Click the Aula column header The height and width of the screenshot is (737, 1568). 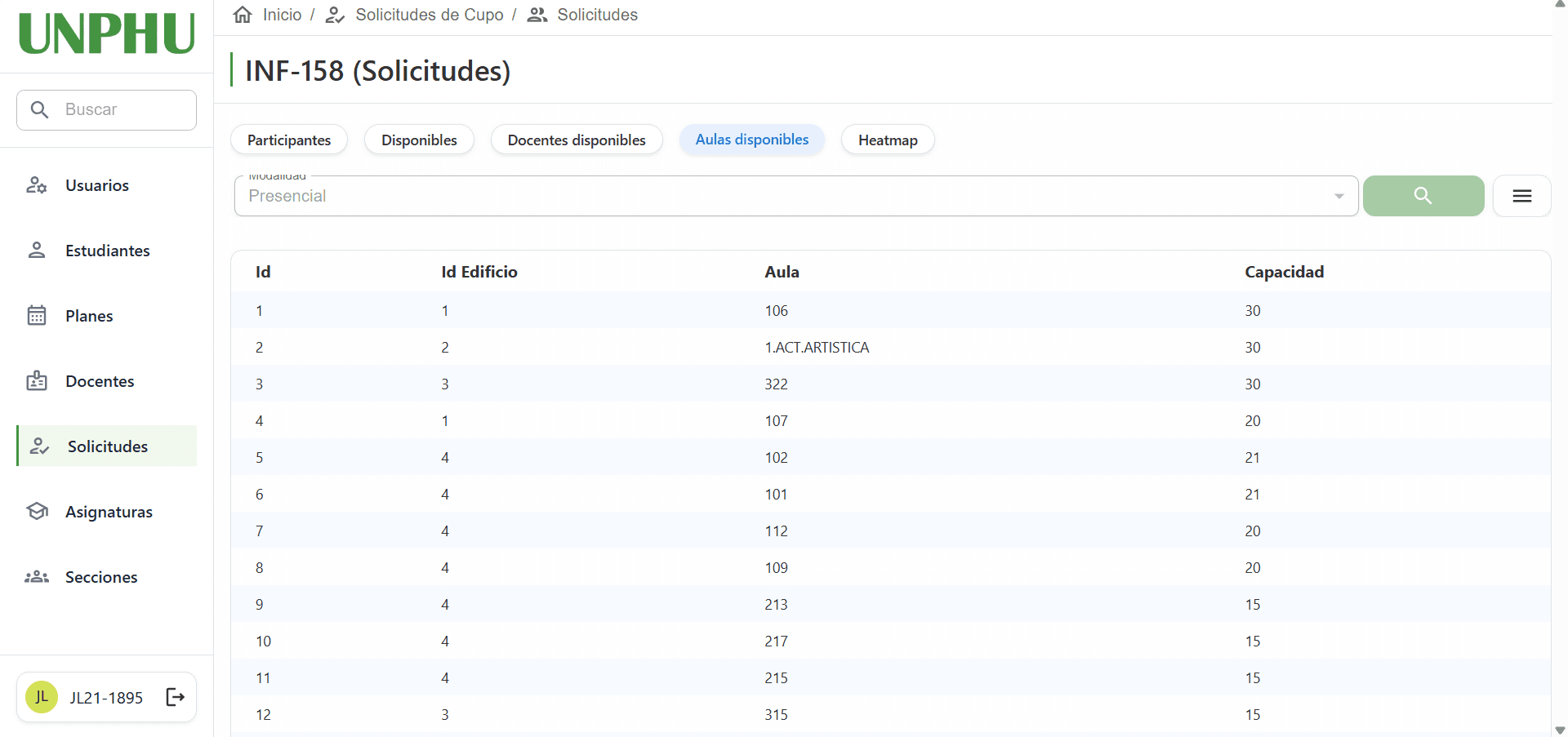[782, 272]
